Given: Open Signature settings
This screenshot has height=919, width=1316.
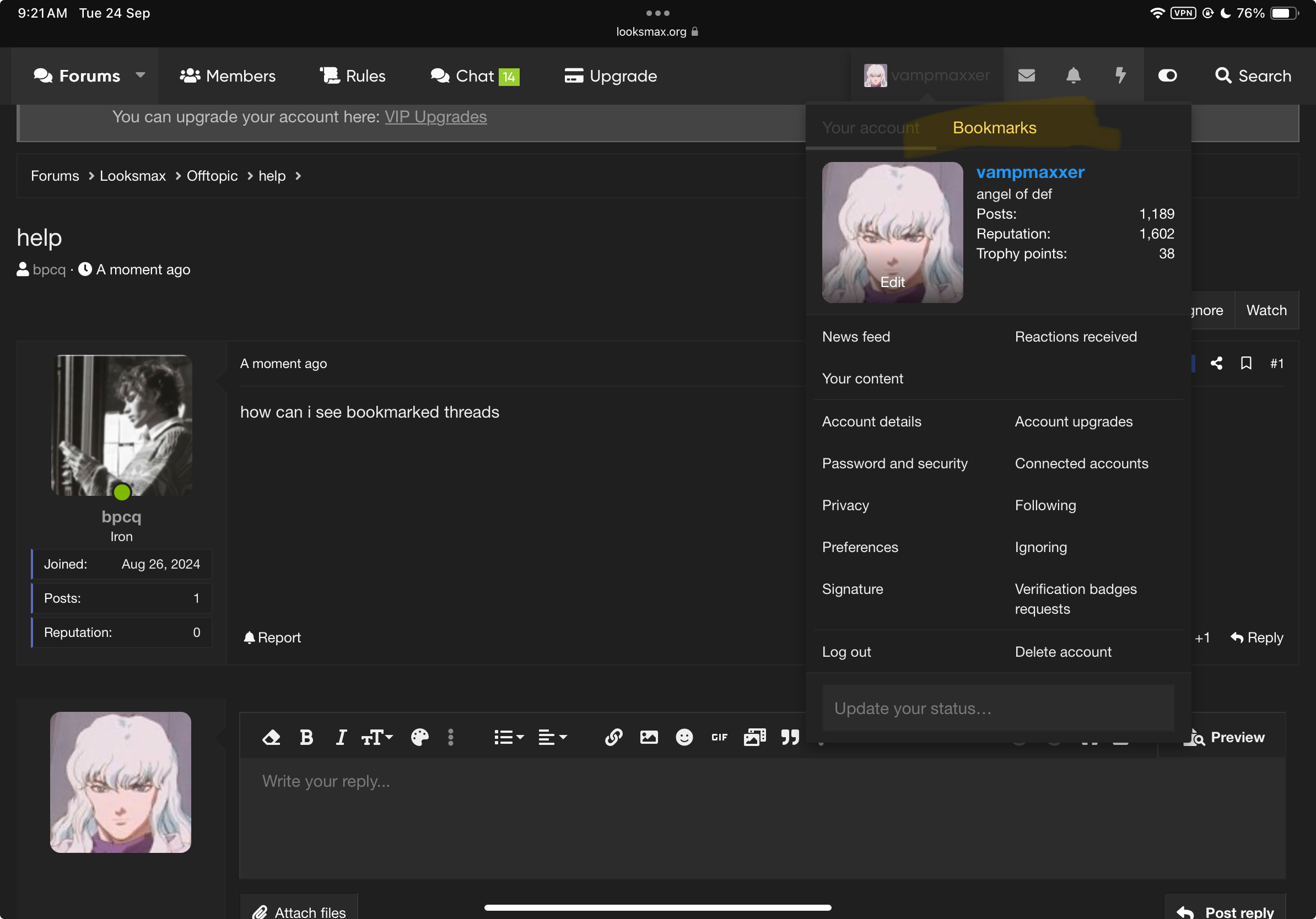Looking at the screenshot, I should point(853,589).
